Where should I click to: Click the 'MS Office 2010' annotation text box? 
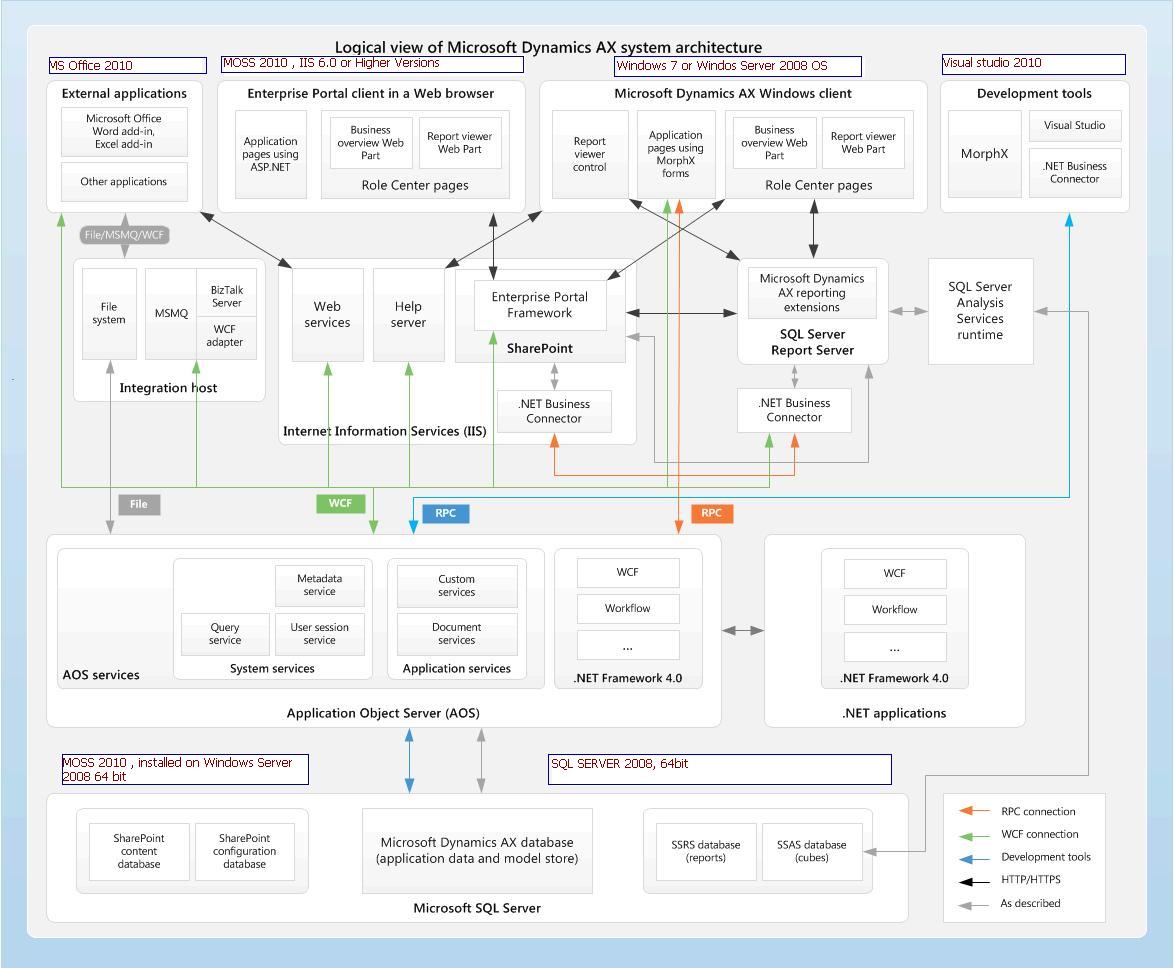click(127, 65)
